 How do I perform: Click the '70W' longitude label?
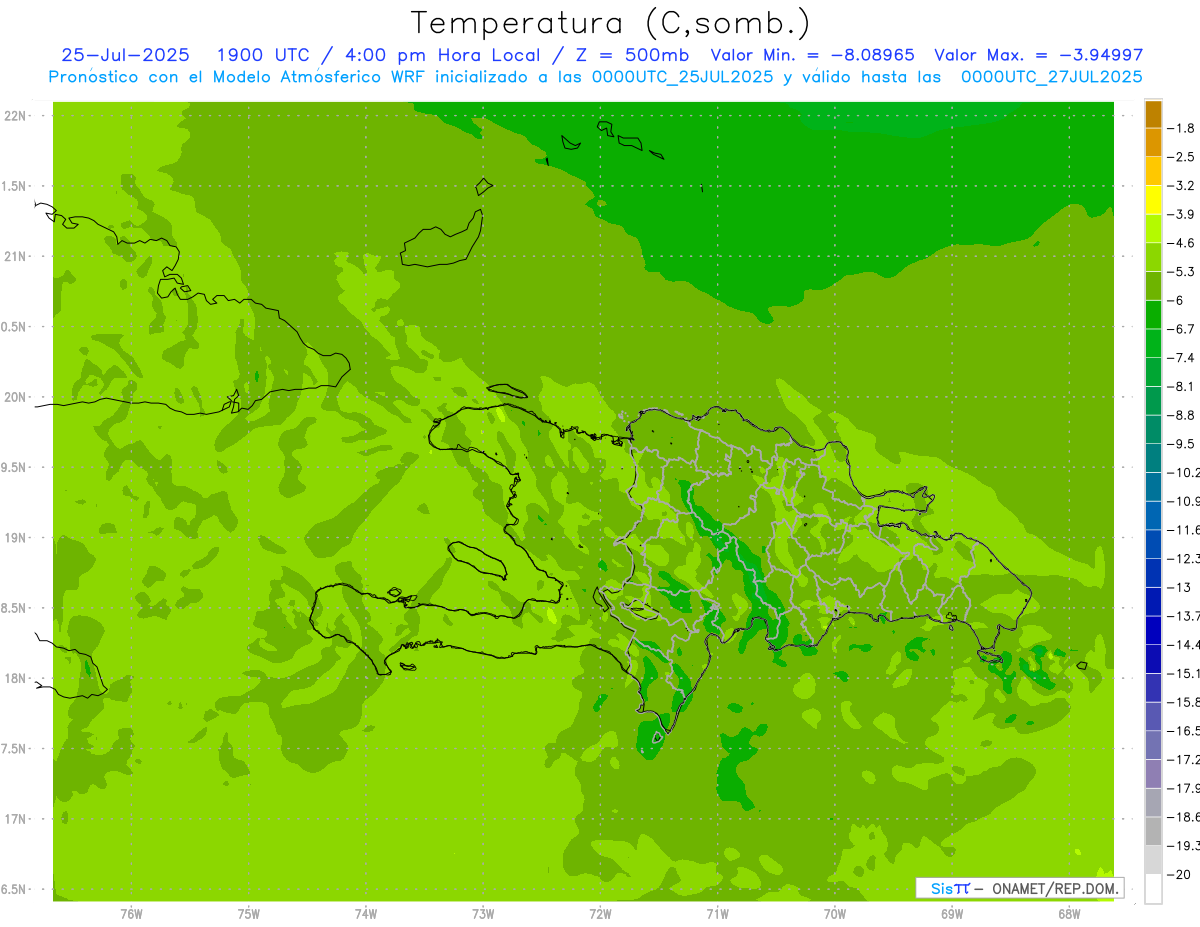tap(835, 913)
